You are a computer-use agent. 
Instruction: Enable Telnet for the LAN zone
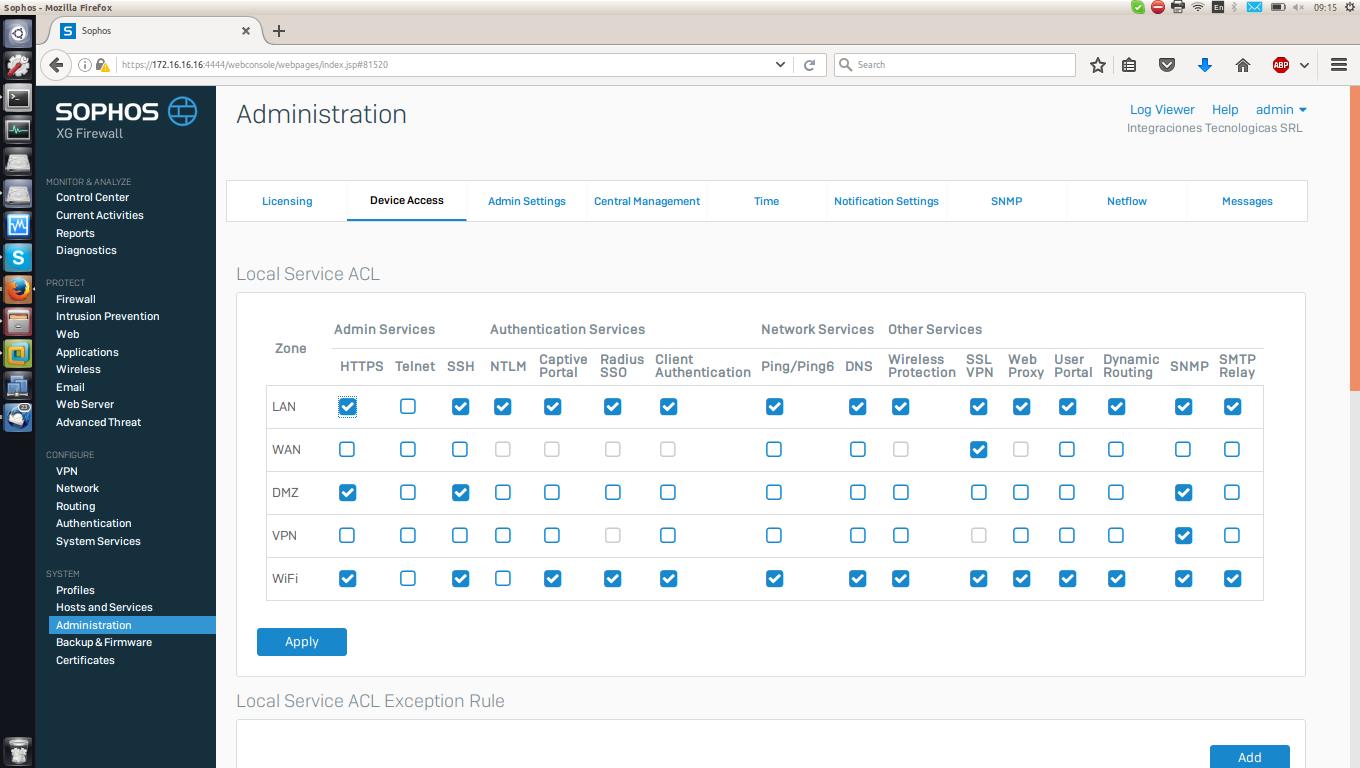click(x=407, y=406)
